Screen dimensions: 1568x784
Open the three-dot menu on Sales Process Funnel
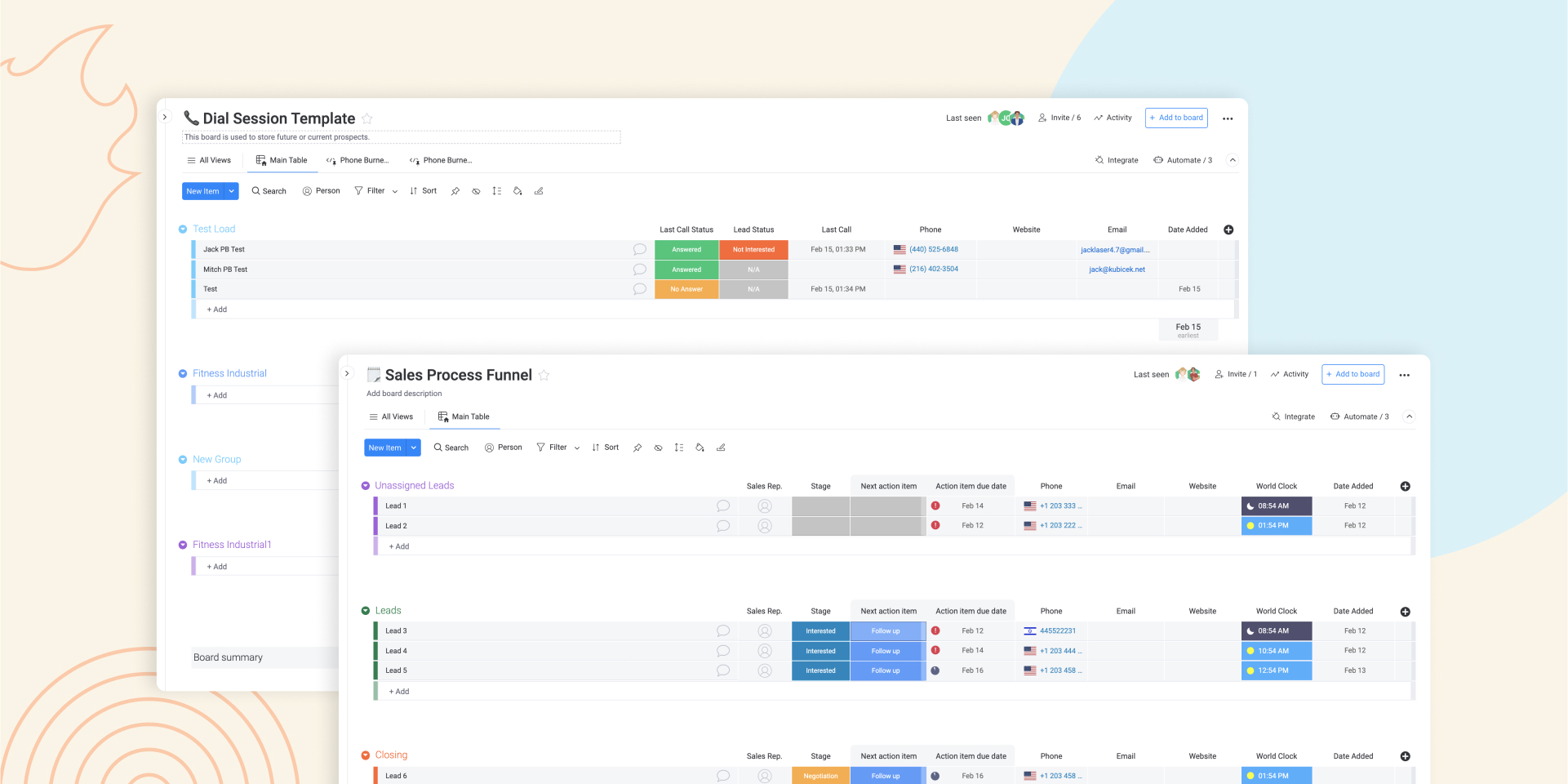[1405, 375]
